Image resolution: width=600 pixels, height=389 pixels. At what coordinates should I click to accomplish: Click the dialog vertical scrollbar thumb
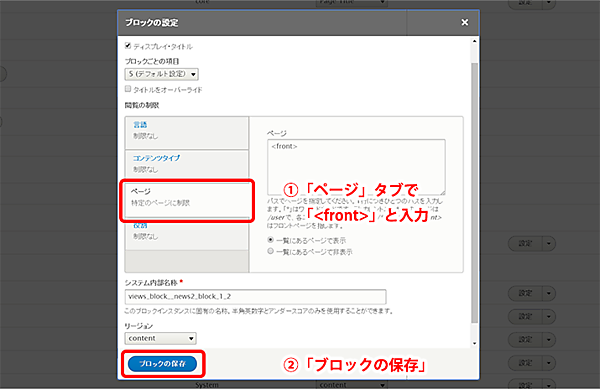tap(474, 193)
